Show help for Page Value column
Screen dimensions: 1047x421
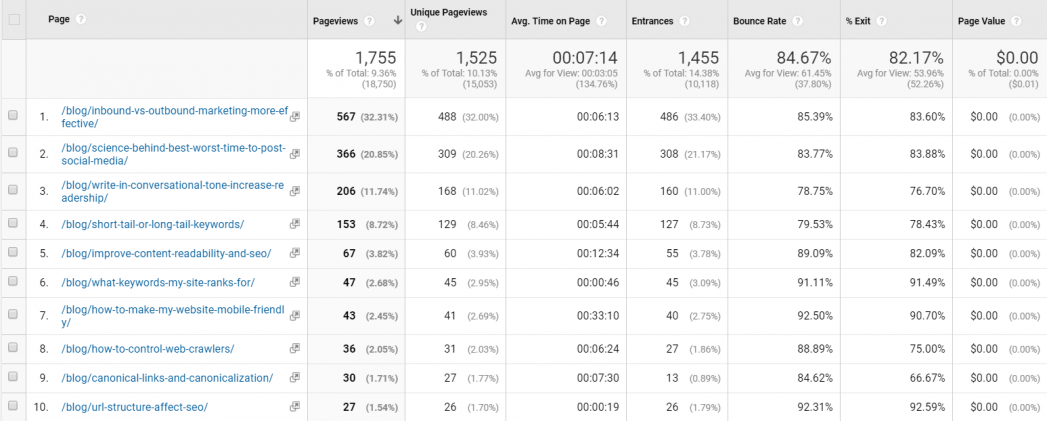coord(1016,21)
